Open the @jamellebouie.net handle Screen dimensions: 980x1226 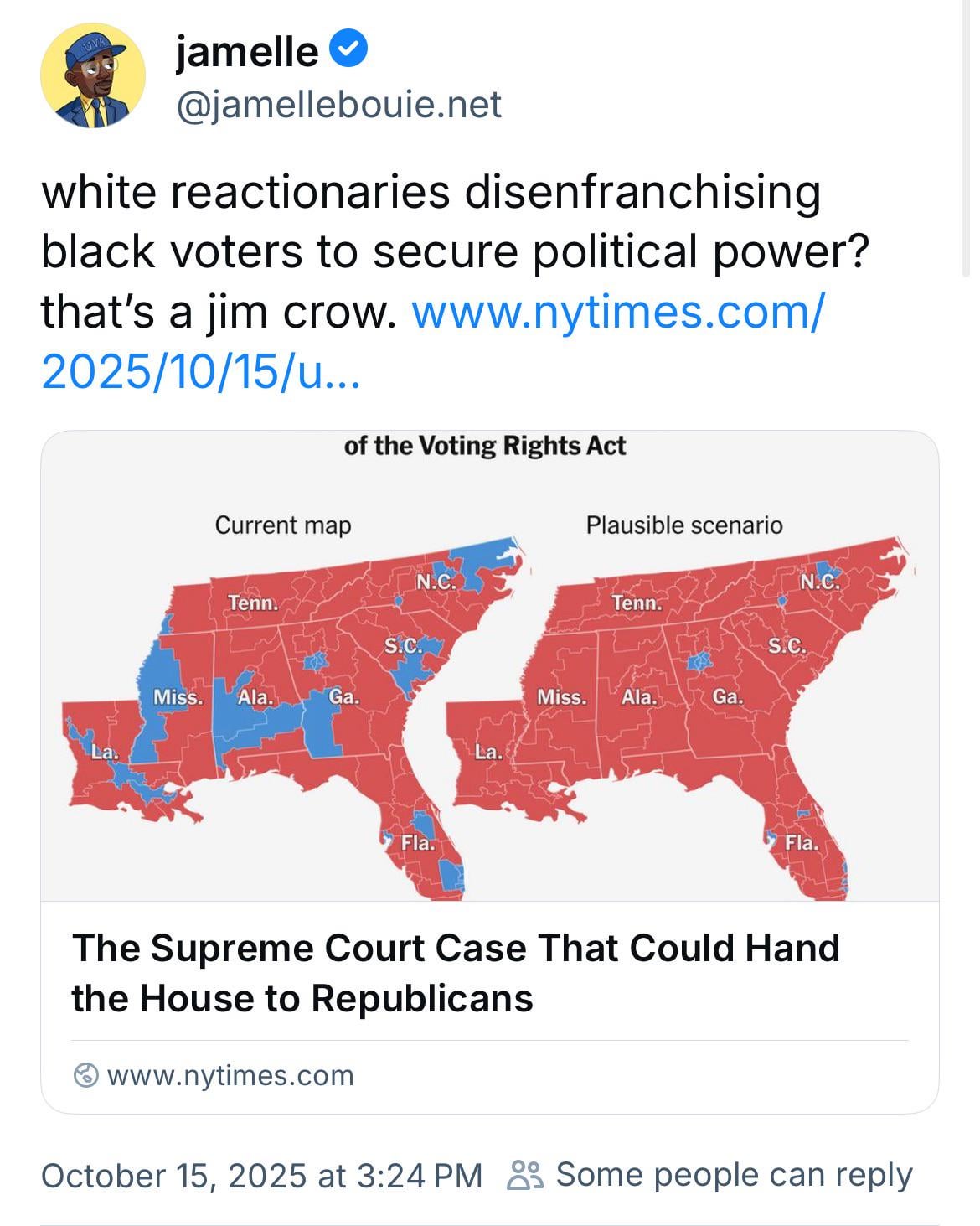pos(338,105)
